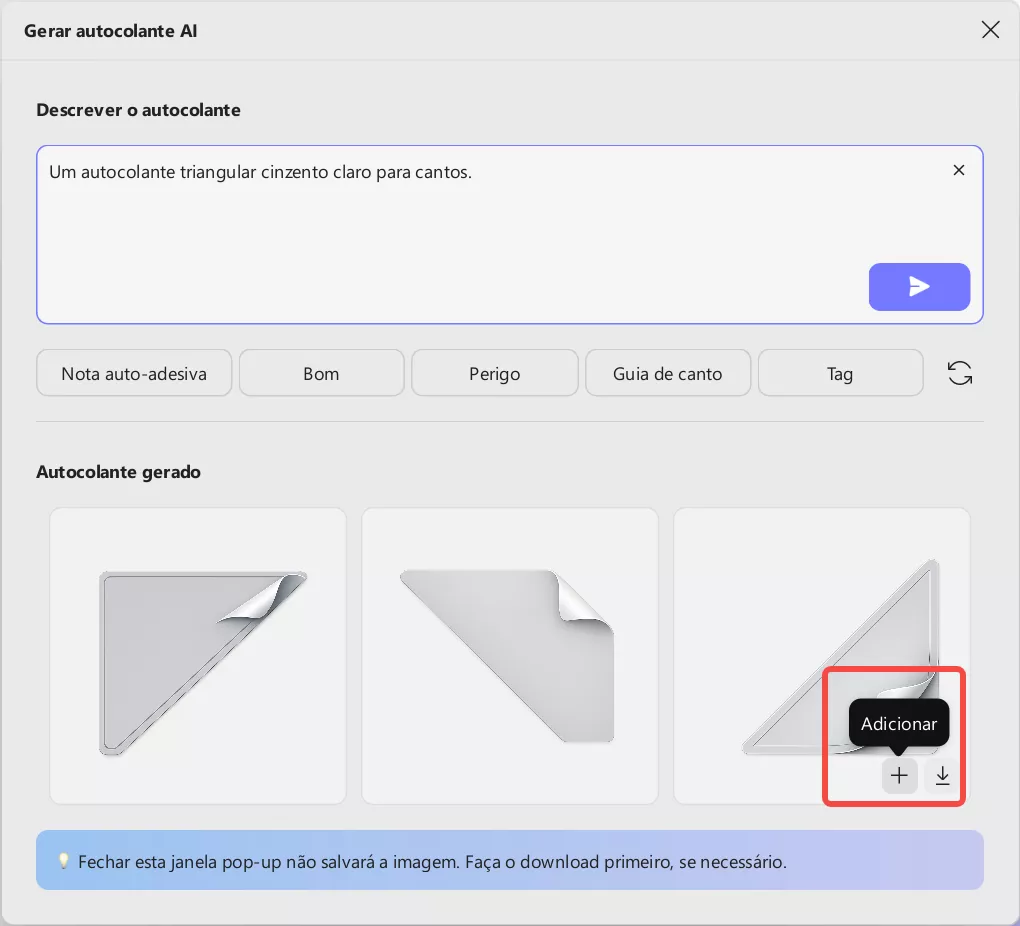Choose the Perigo suggestion

[494, 373]
